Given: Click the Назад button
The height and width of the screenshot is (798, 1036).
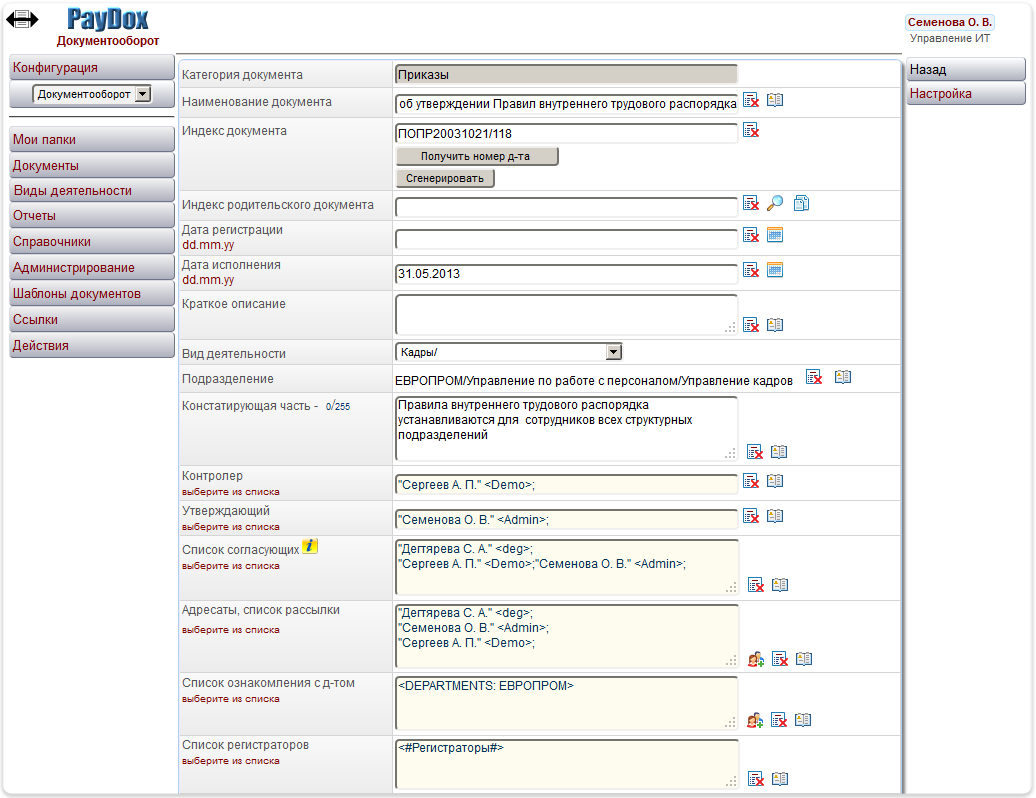Looking at the screenshot, I should tap(965, 70).
